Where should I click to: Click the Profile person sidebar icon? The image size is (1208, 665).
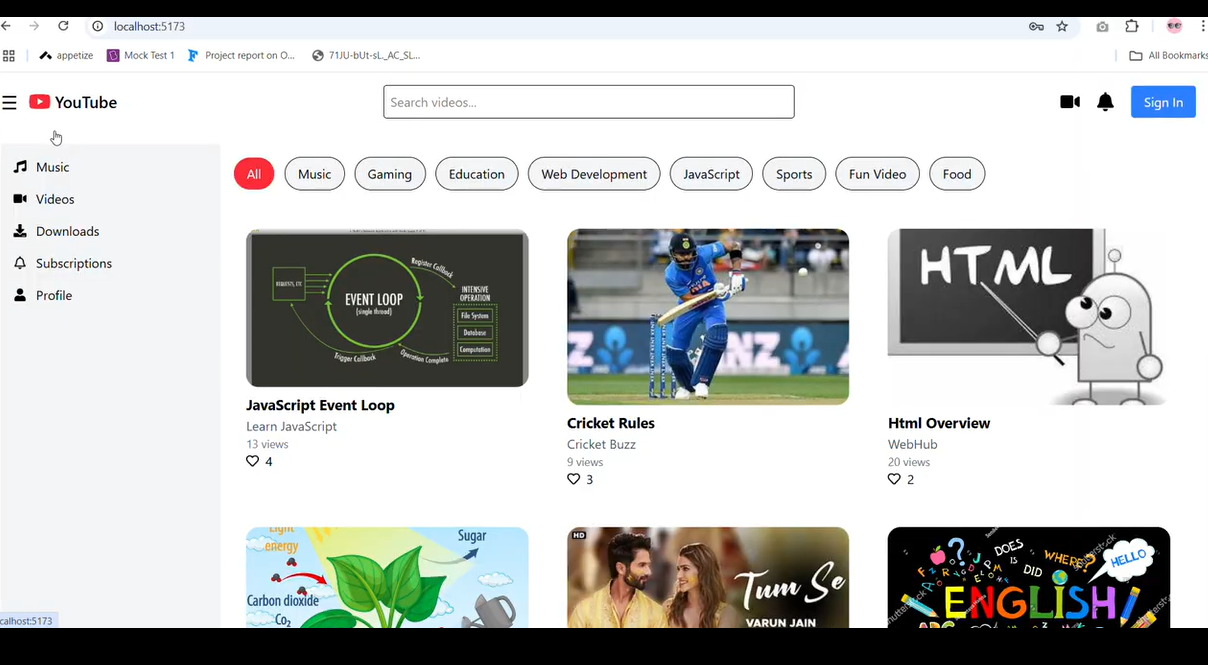[x=20, y=295]
